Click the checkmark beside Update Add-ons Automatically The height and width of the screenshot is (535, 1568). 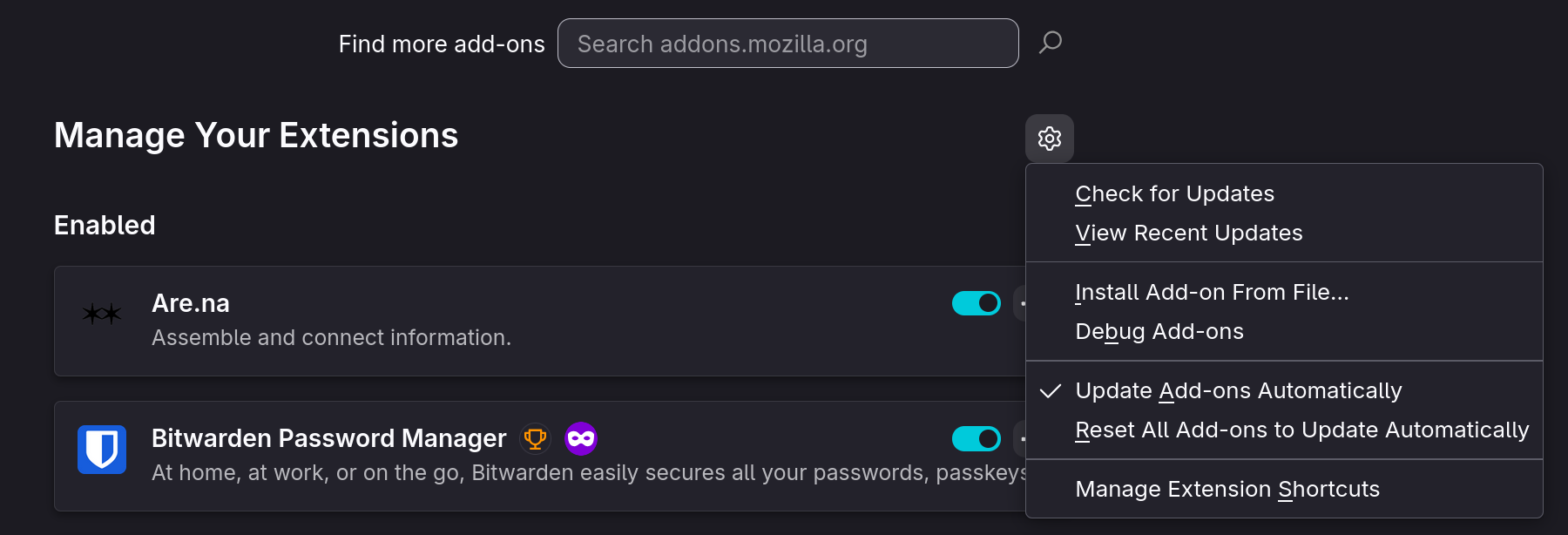click(1051, 391)
